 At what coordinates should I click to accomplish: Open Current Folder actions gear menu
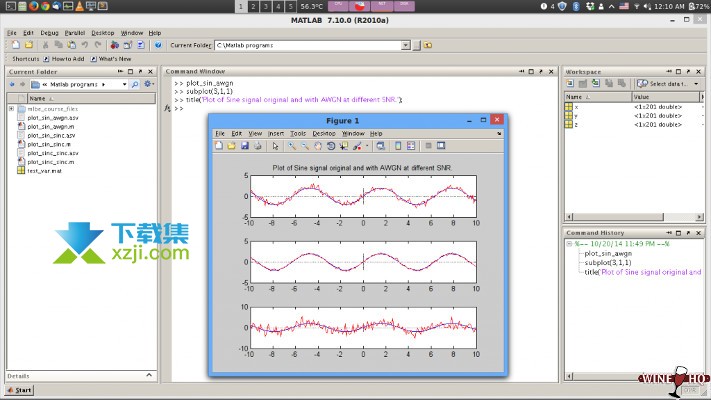[148, 84]
